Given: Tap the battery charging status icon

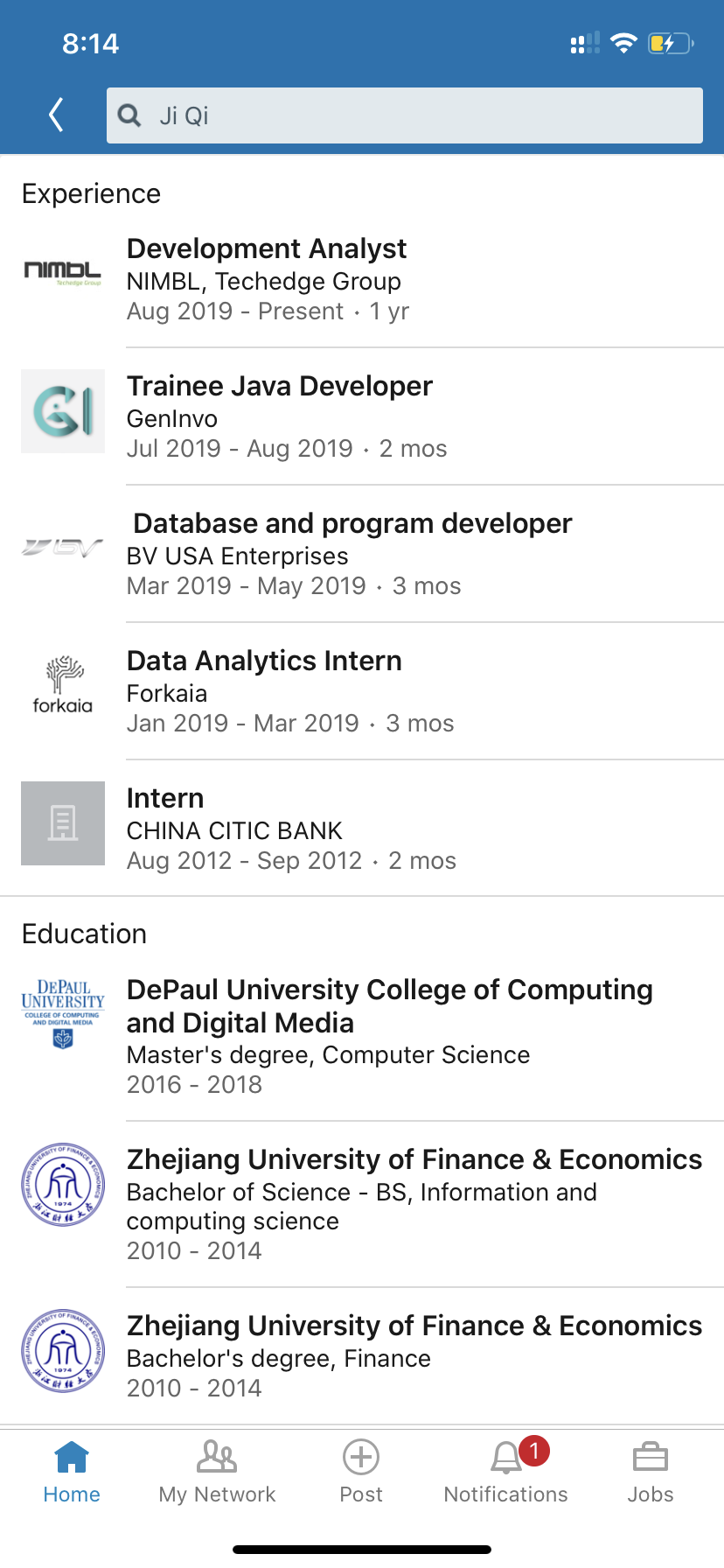Looking at the screenshot, I should [x=670, y=44].
